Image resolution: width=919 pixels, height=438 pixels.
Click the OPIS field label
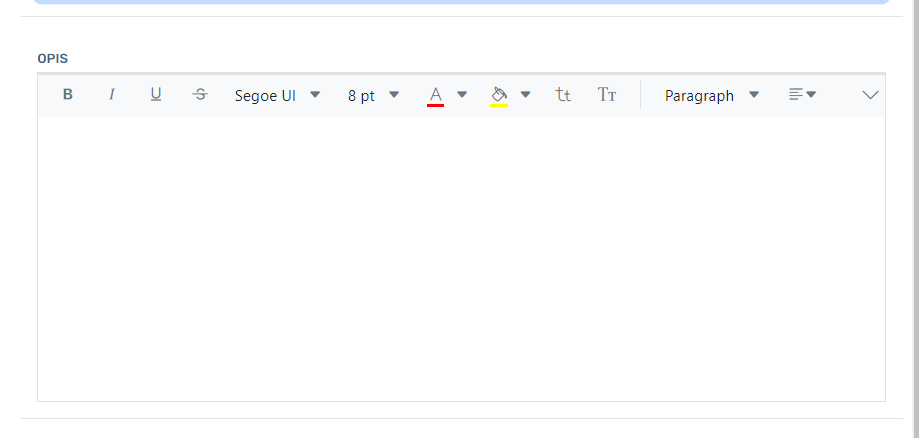53,59
